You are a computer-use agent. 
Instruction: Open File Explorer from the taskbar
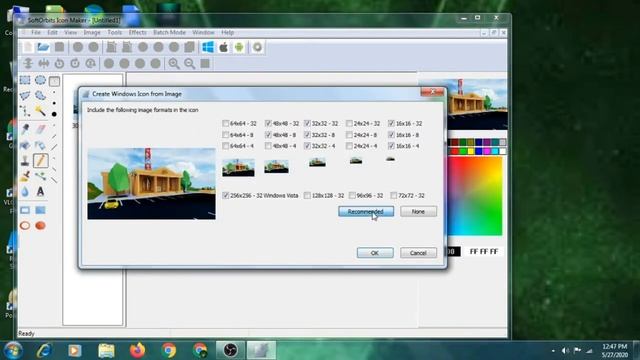click(106, 351)
